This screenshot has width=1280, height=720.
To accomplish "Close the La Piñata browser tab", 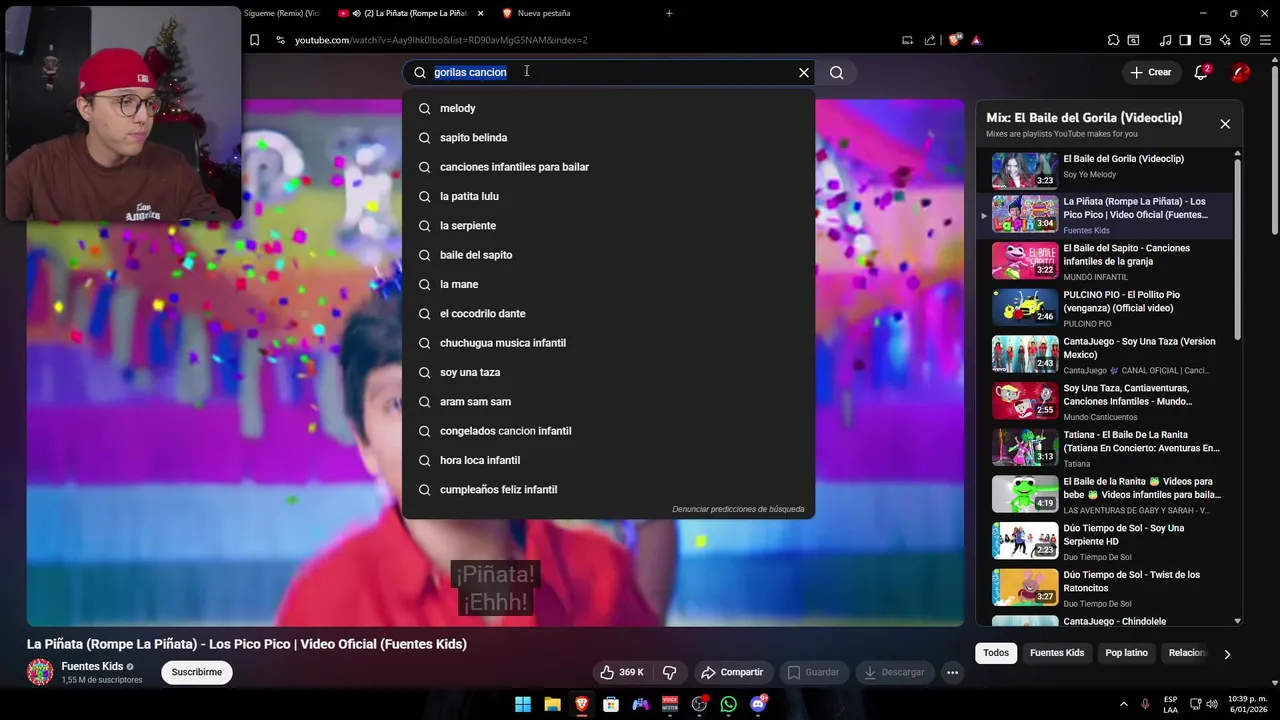I will 480,13.
